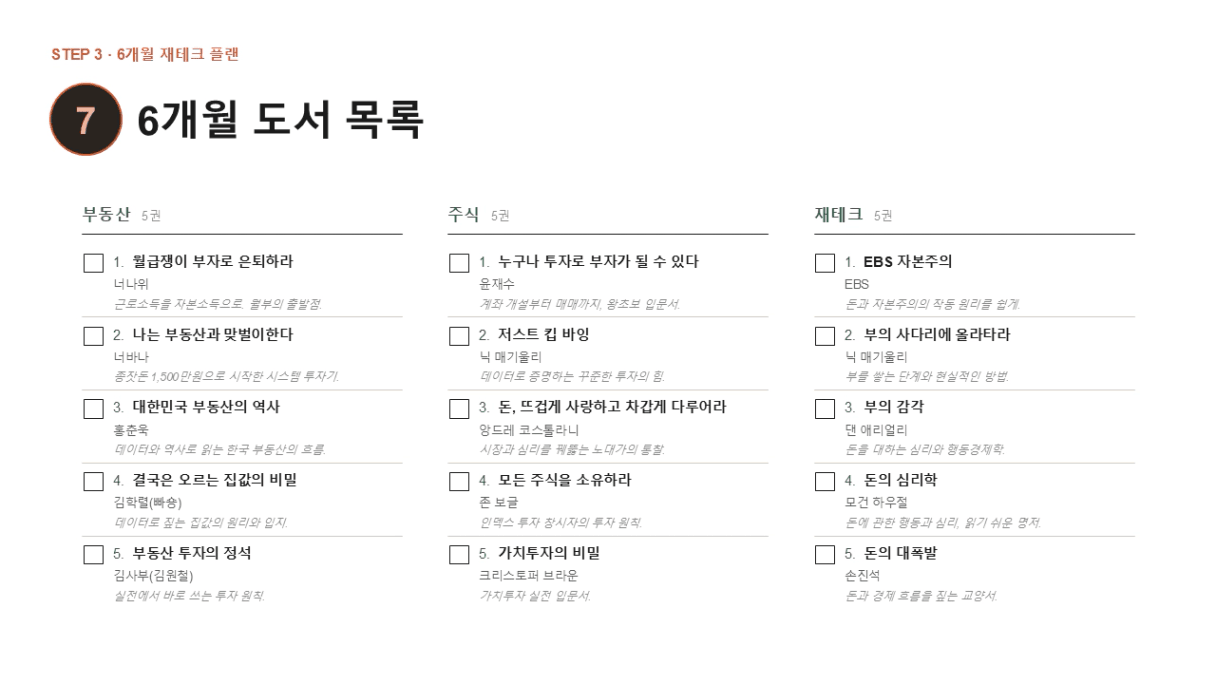The width and height of the screenshot is (1216, 684).
Task: Select the 주식 category heading
Action: (464, 215)
